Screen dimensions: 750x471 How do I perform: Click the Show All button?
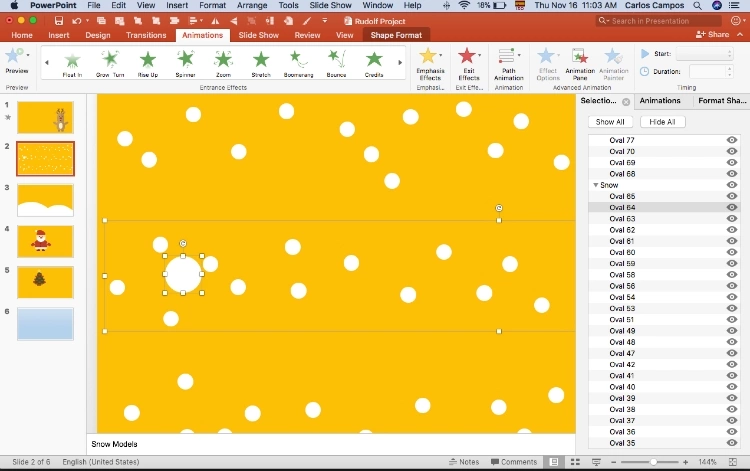[x=610, y=122]
